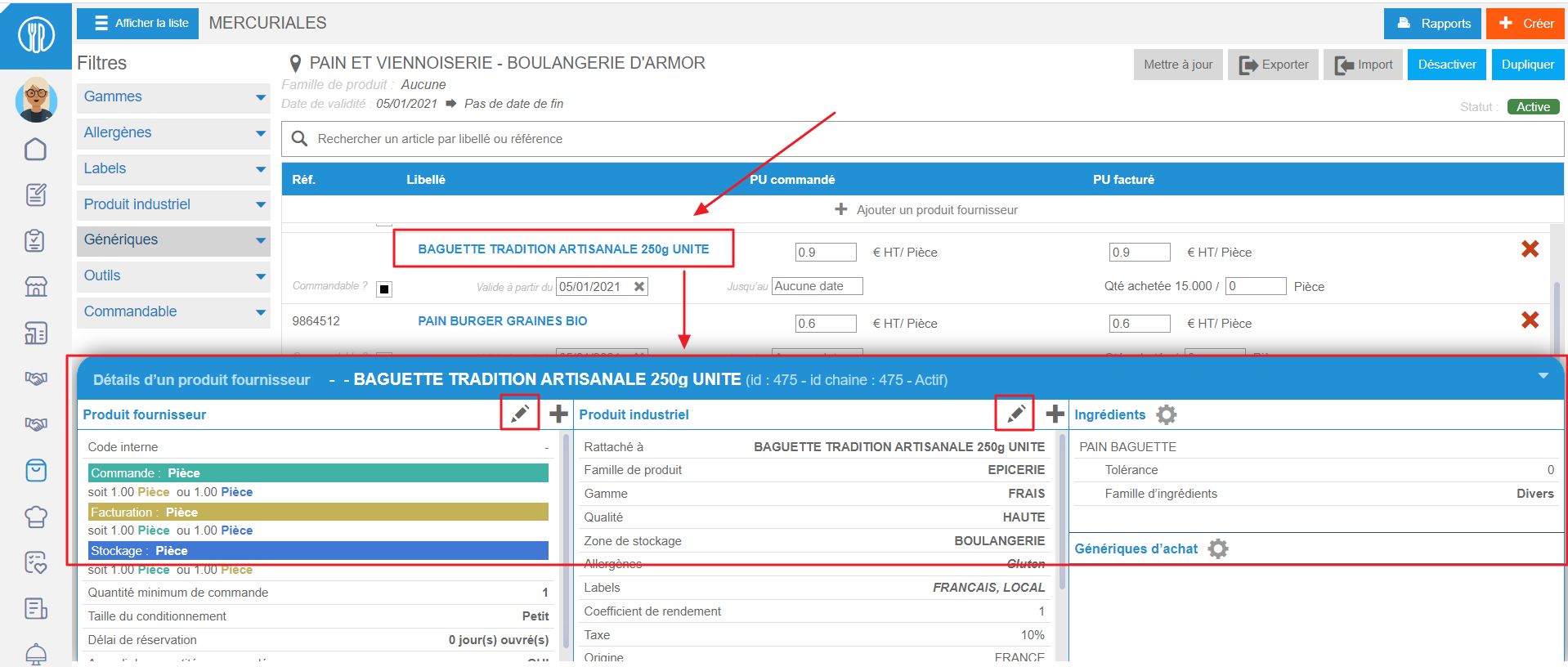
Task: Open the lower handshake sidebar icon
Action: click(x=36, y=424)
